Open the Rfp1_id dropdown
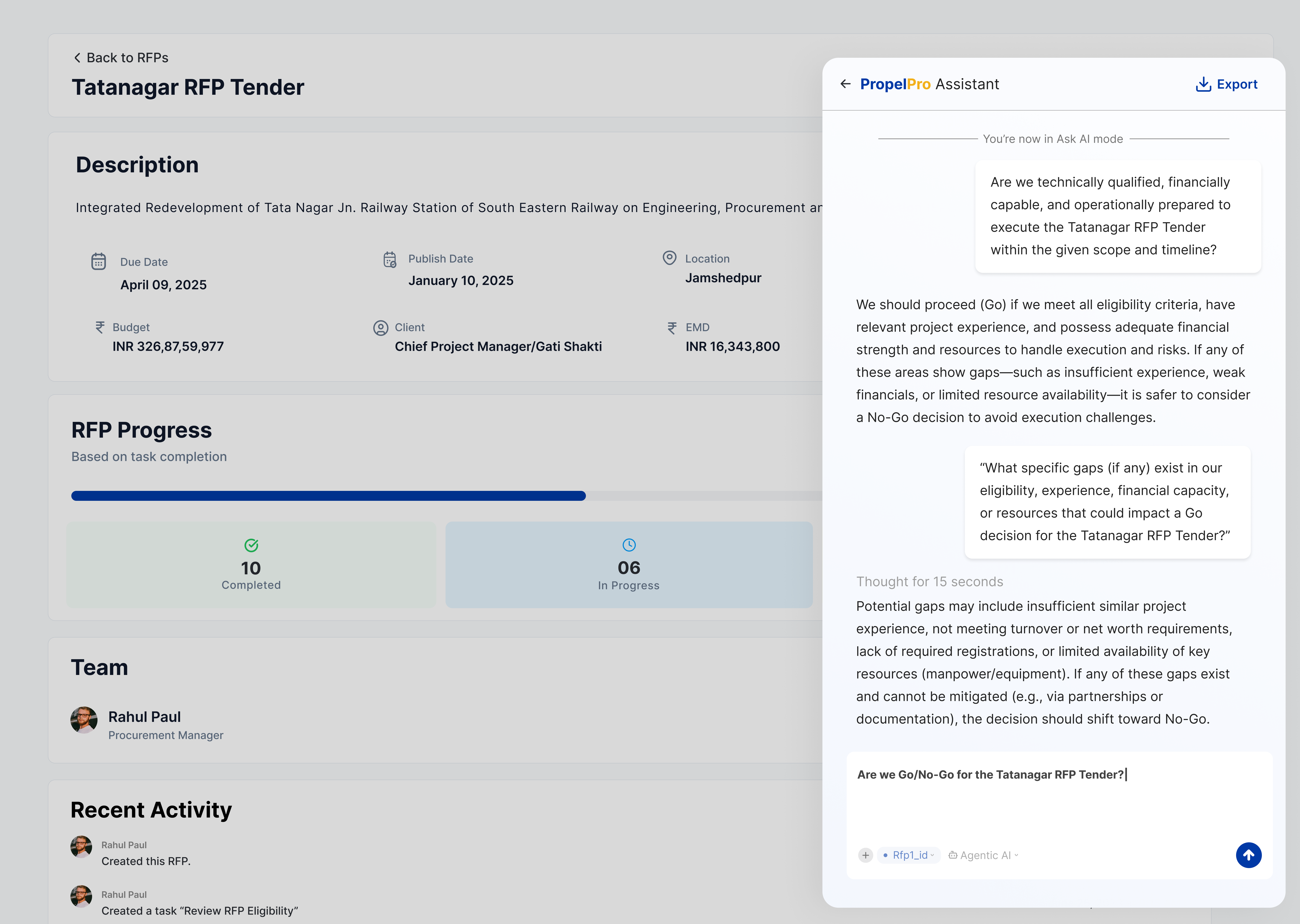1300x924 pixels. (932, 855)
